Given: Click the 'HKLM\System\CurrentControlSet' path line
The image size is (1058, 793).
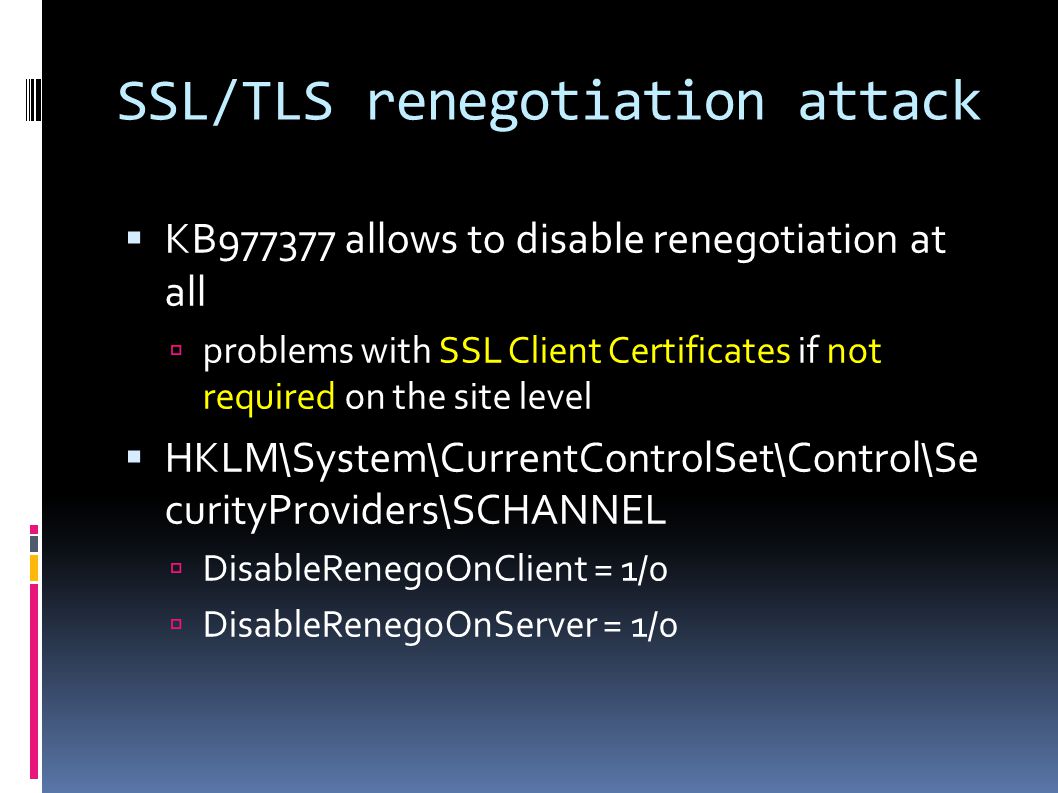Looking at the screenshot, I should coord(572,458).
